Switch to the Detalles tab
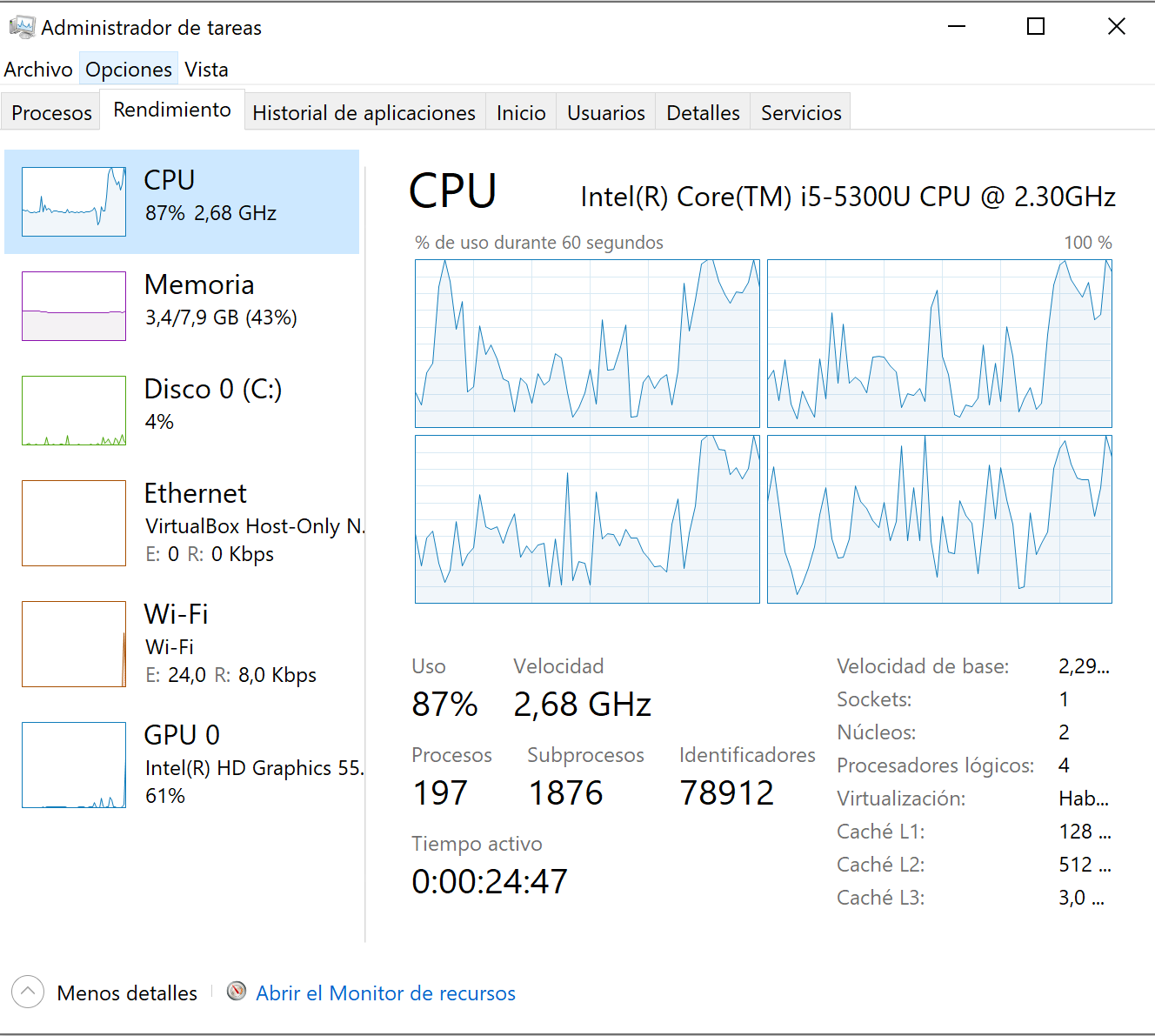1155x1036 pixels. point(703,113)
